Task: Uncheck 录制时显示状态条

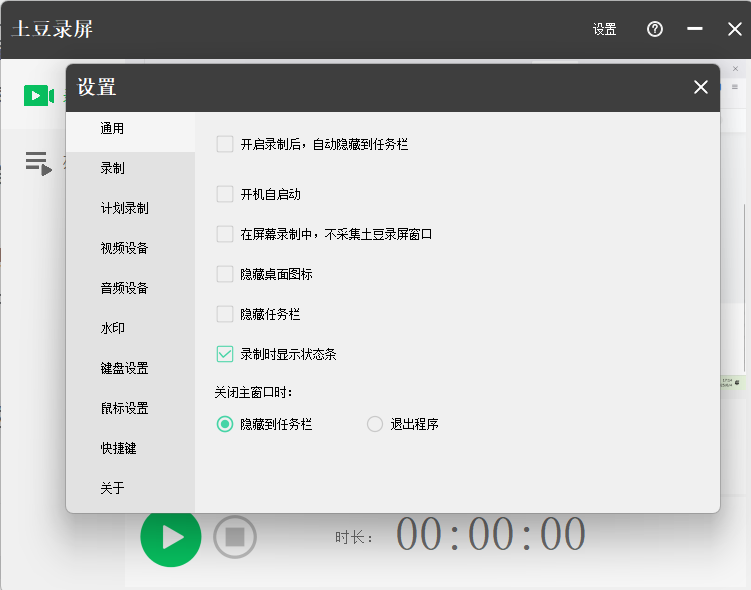Action: 225,354
